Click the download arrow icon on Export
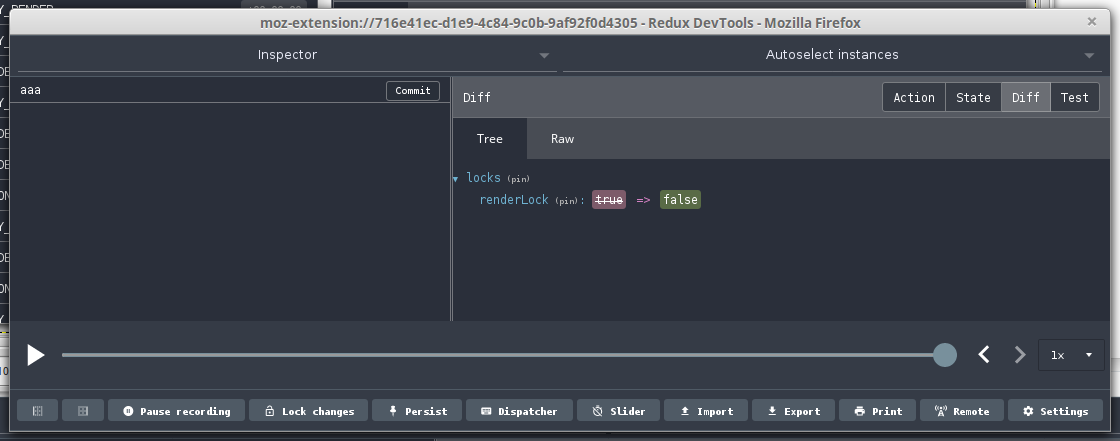The image size is (1120, 441). pyautogui.click(x=772, y=411)
